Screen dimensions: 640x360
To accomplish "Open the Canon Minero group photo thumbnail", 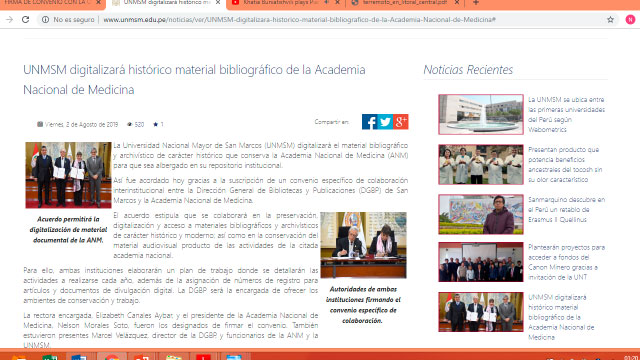I will click(x=481, y=262).
